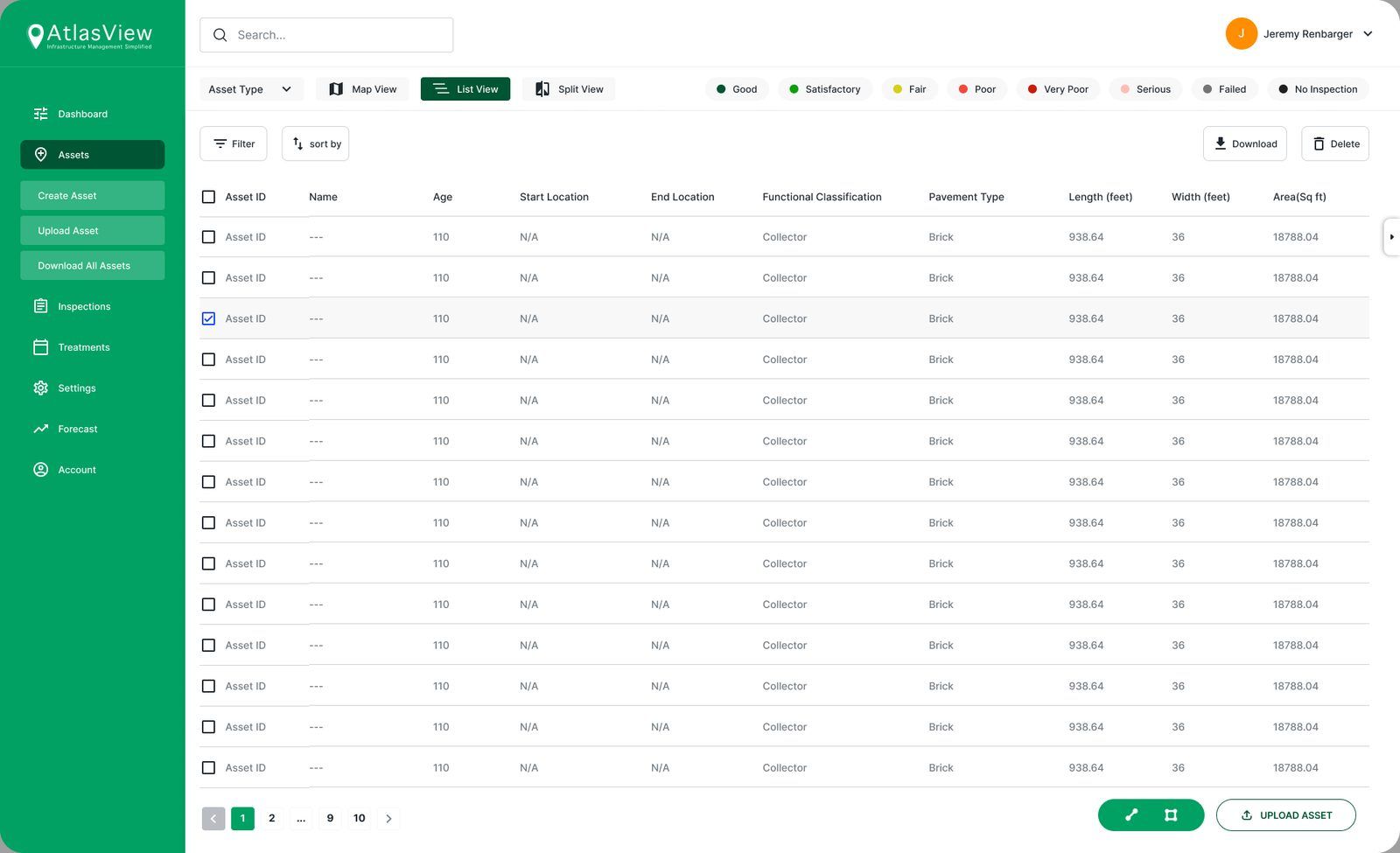This screenshot has width=1400, height=853.
Task: Toggle the Good condition filter chip
Action: [x=737, y=89]
